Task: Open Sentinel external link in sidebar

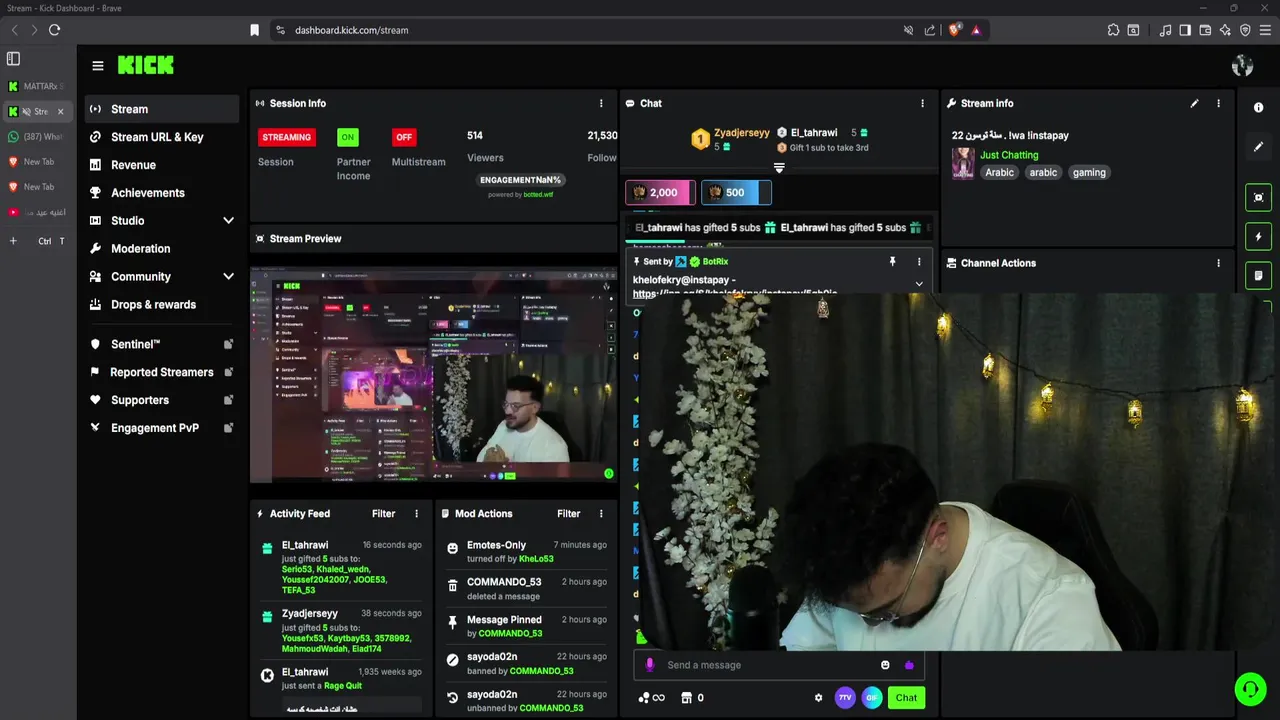Action: pos(161,344)
